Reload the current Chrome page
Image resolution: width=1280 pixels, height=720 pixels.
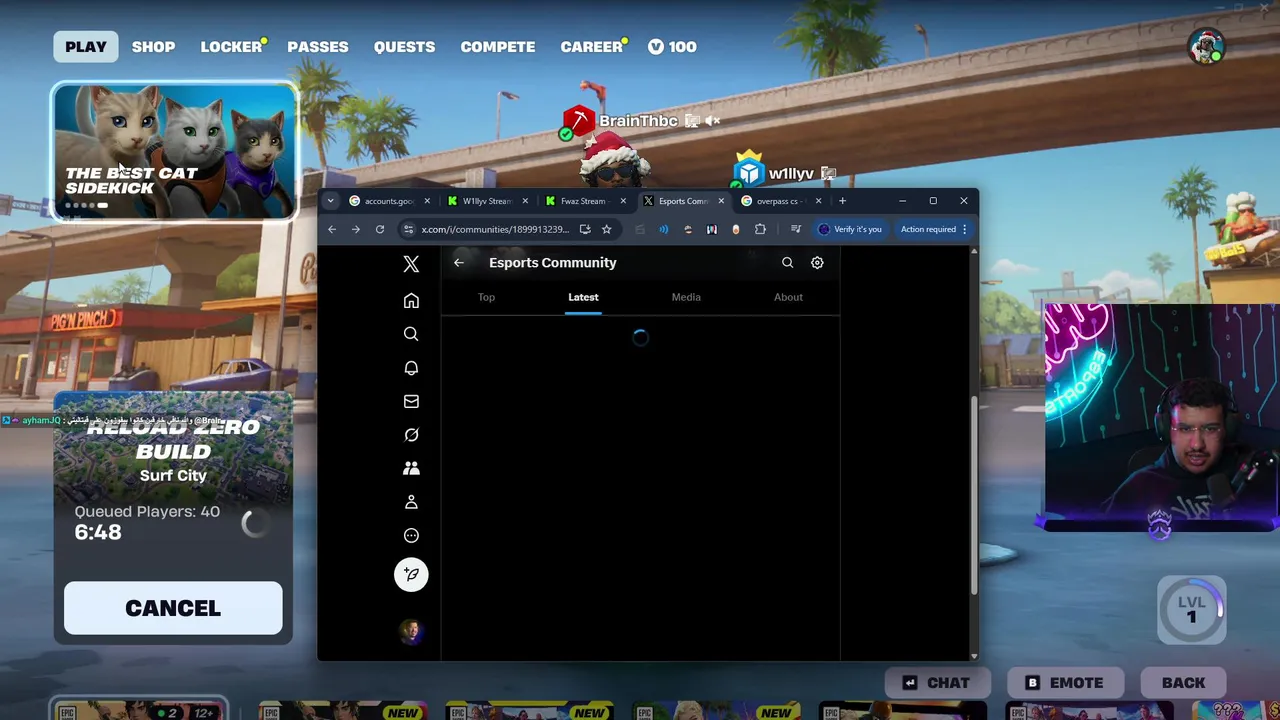[380, 229]
